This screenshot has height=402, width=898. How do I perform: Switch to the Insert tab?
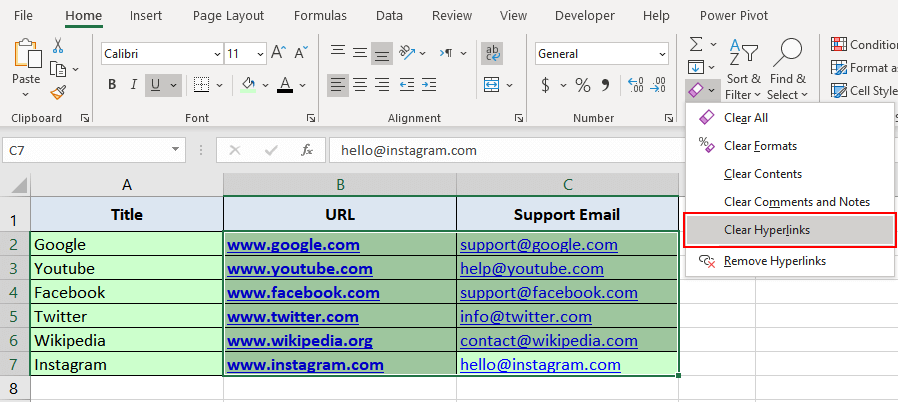[145, 15]
